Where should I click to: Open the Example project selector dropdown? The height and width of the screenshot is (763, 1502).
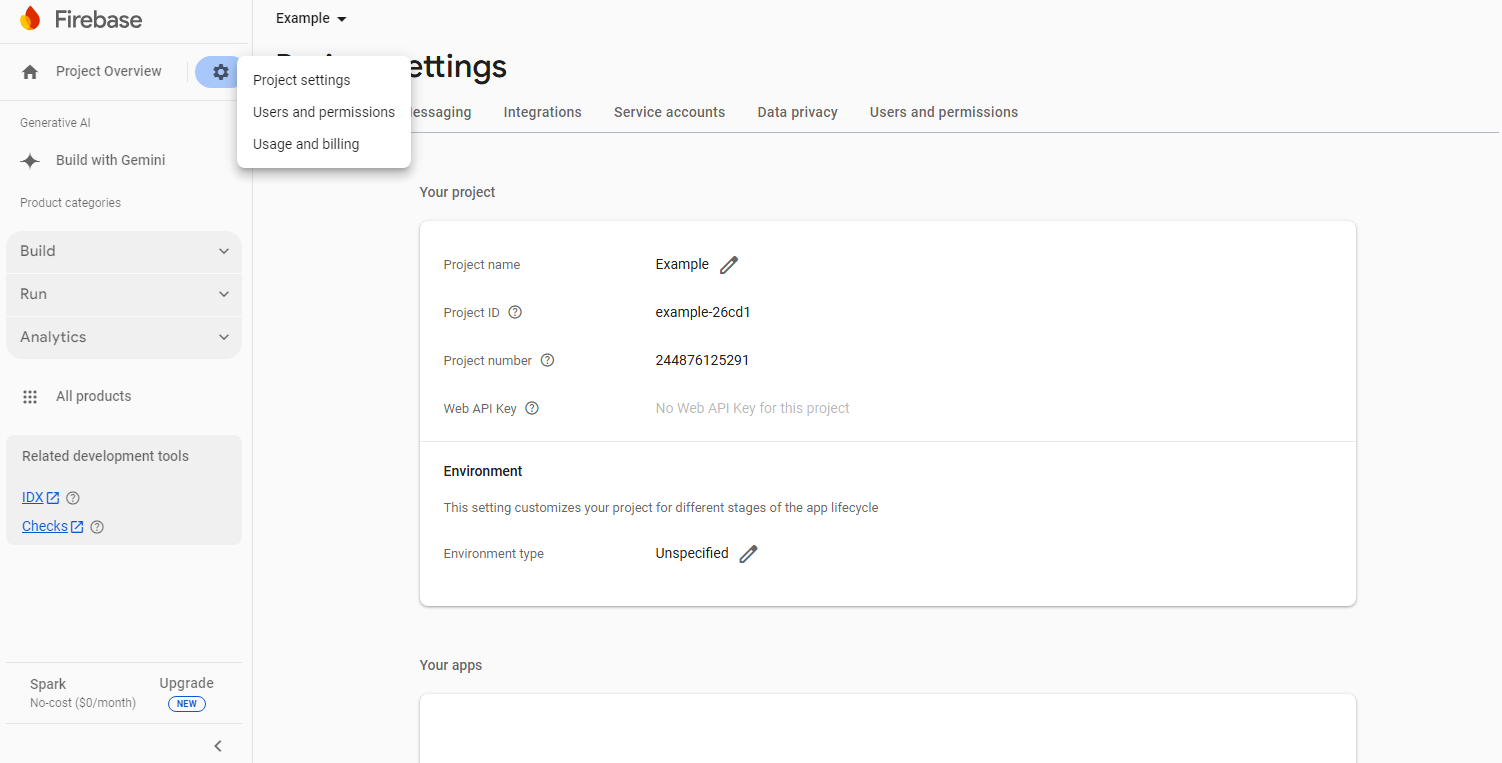click(x=311, y=19)
